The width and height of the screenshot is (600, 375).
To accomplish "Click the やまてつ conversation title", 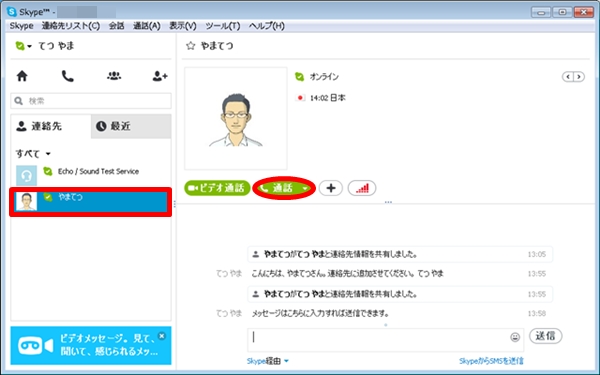I will [217, 46].
